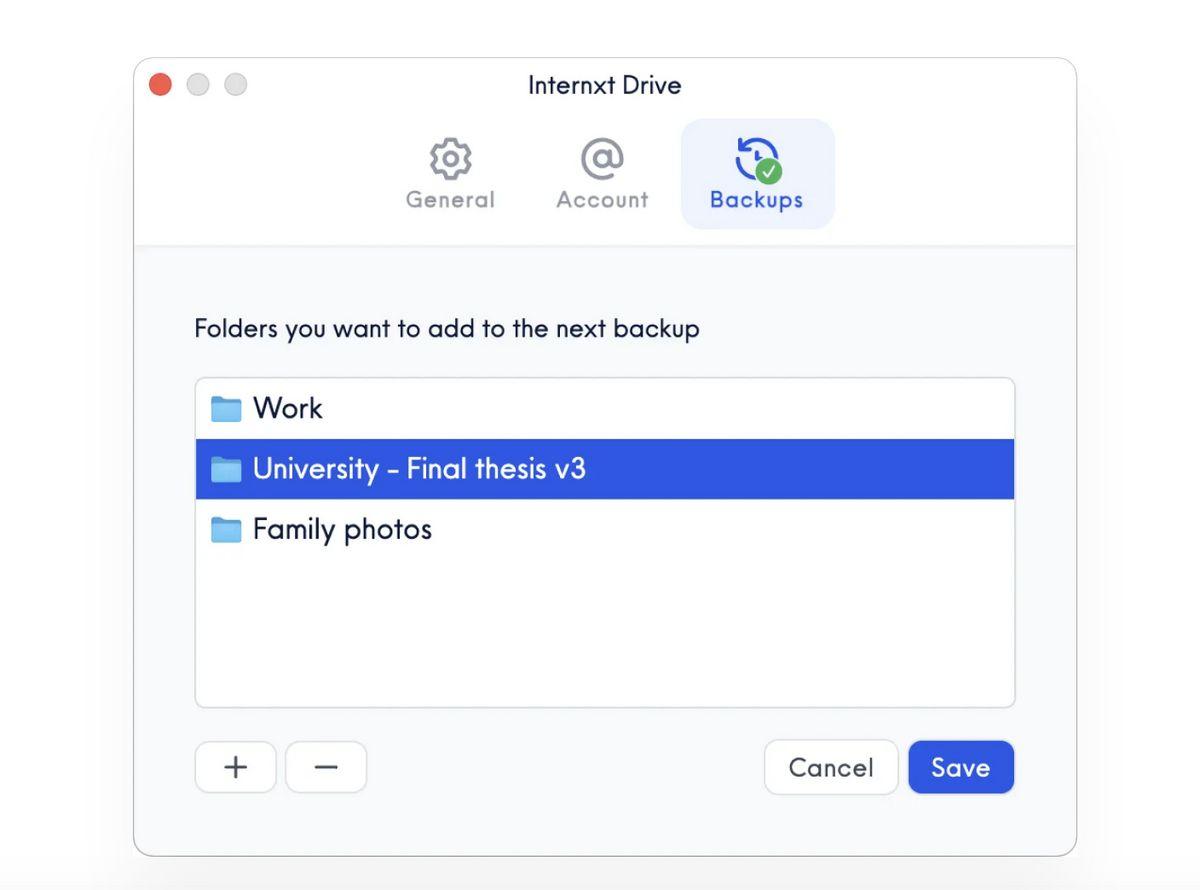Minimize window using middle title-bar button
Viewport: 1200px width, 890px height.
198,85
